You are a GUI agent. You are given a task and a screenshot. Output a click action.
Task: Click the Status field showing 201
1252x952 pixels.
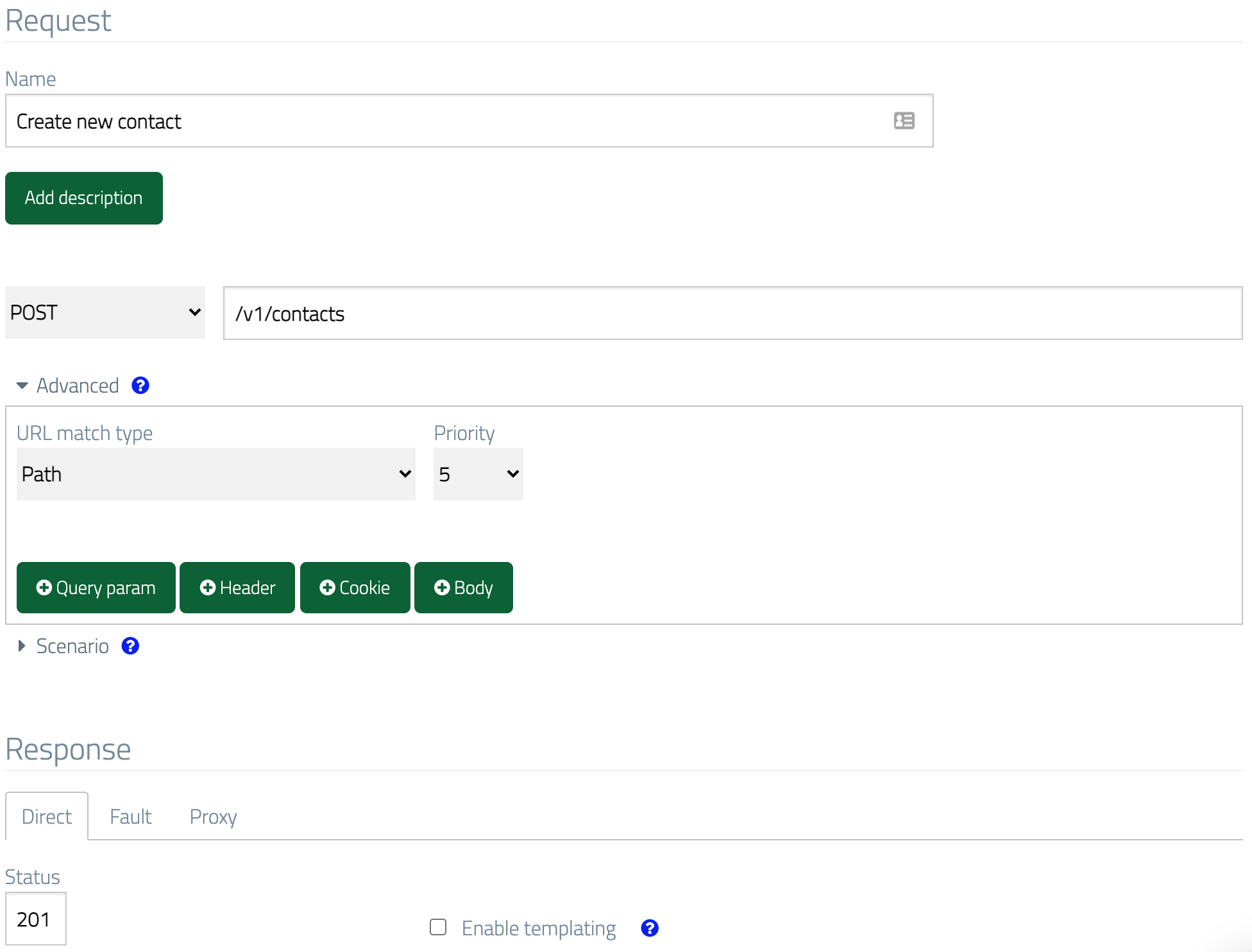click(36, 919)
